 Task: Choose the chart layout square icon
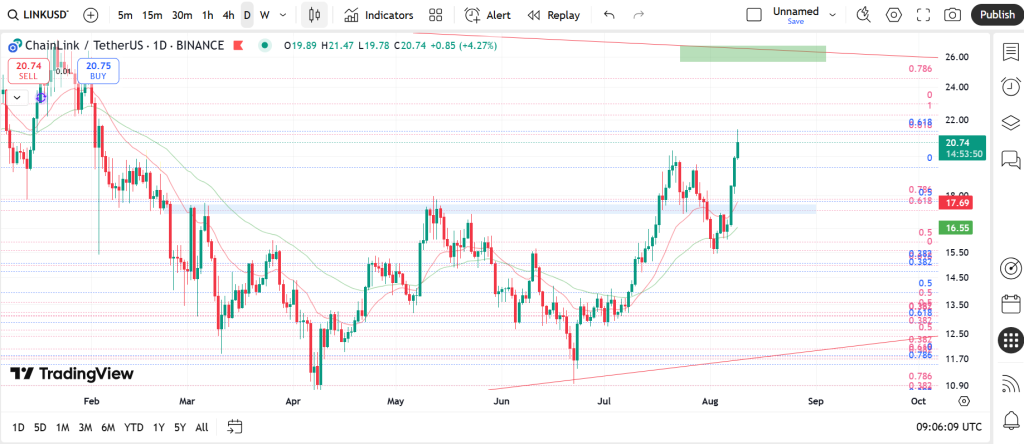754,14
